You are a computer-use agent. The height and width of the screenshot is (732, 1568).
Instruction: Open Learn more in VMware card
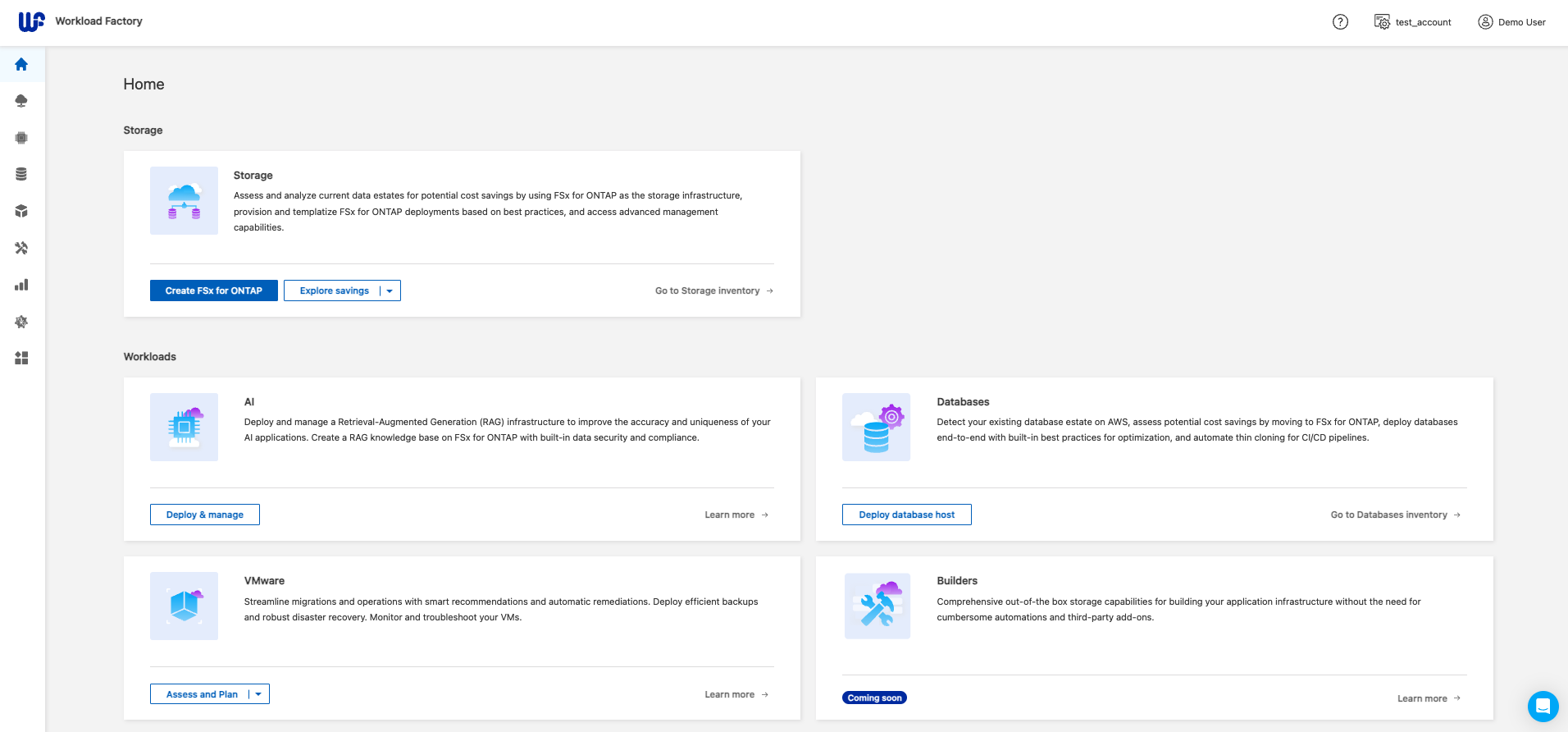click(x=736, y=694)
